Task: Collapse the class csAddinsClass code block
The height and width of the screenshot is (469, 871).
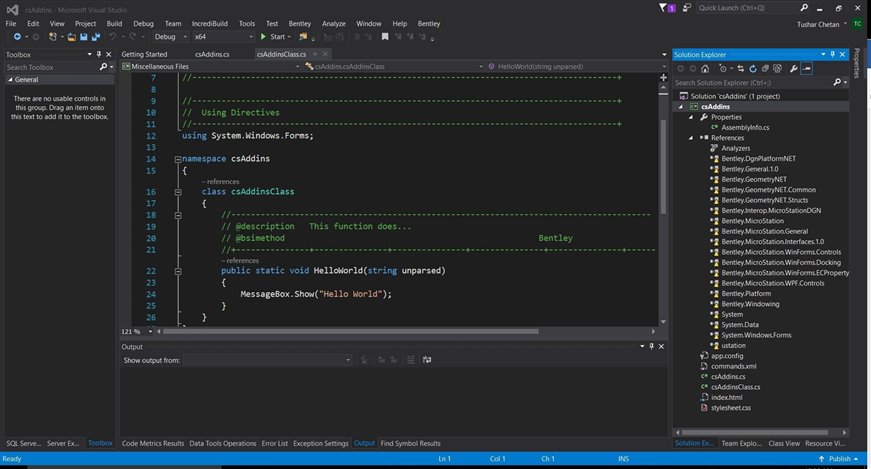Action: coord(178,192)
